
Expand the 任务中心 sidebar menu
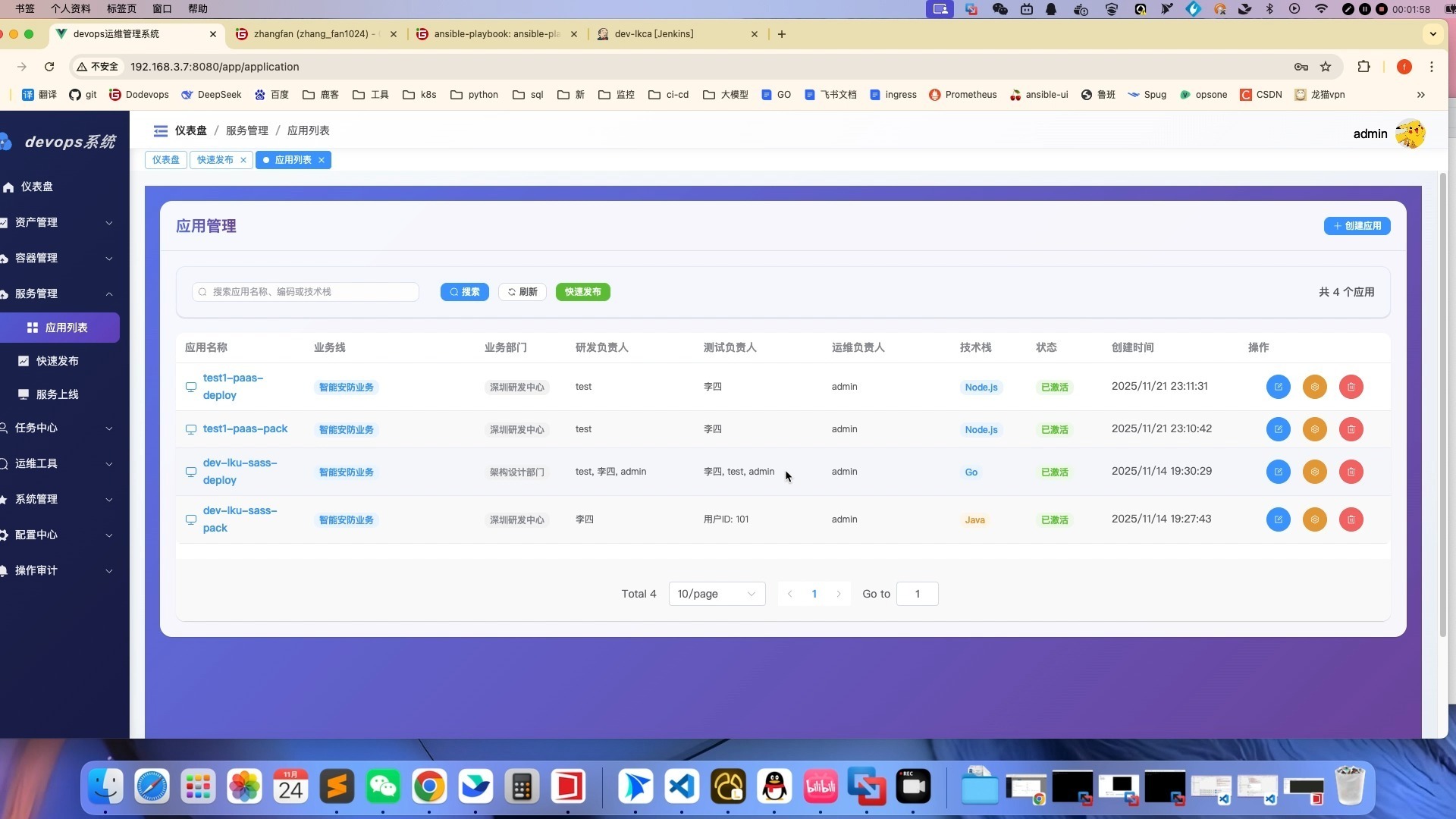coord(60,428)
